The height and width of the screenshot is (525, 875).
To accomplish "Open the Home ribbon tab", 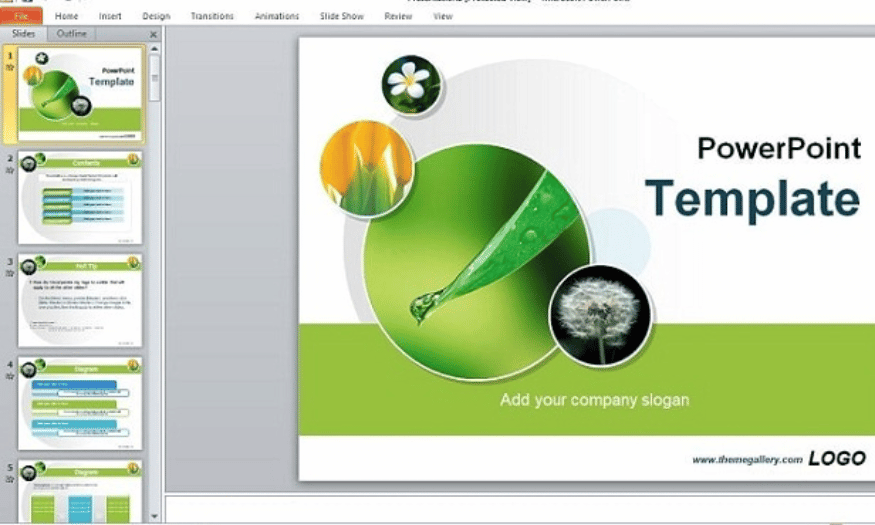I will click(66, 16).
